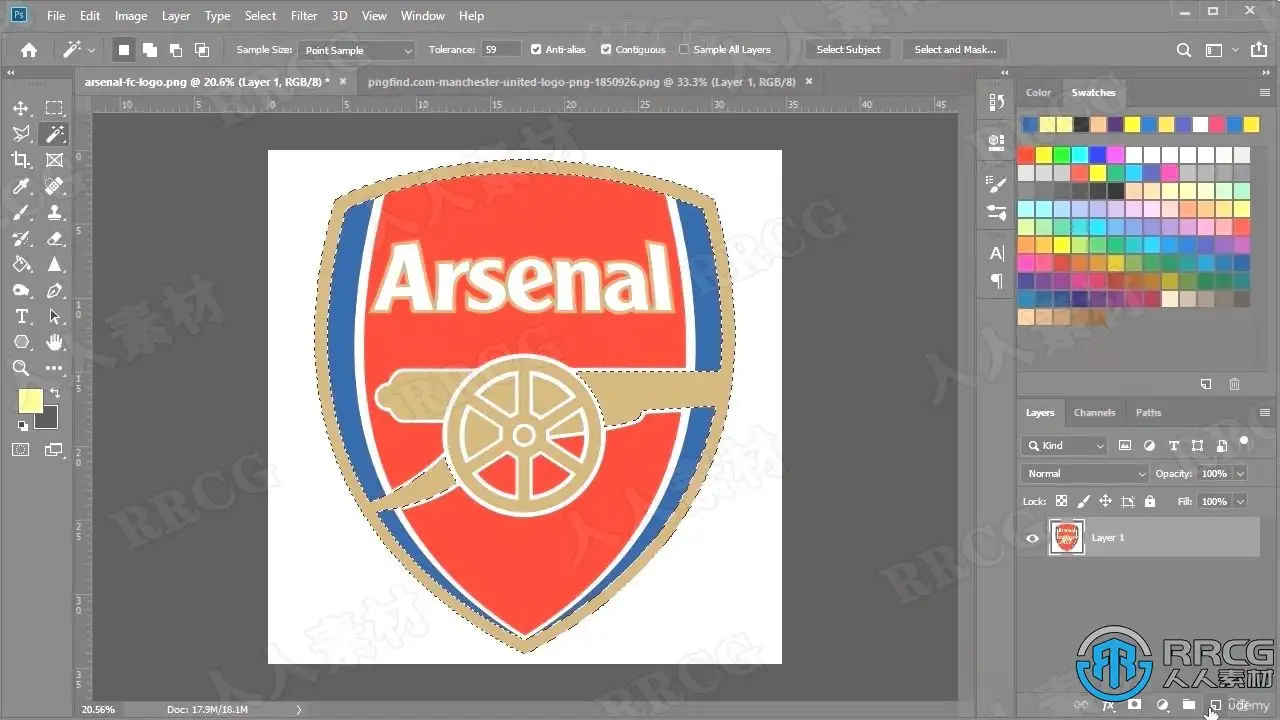This screenshot has height=720, width=1280.
Task: Select the Sharpen tool
Action: point(54,264)
